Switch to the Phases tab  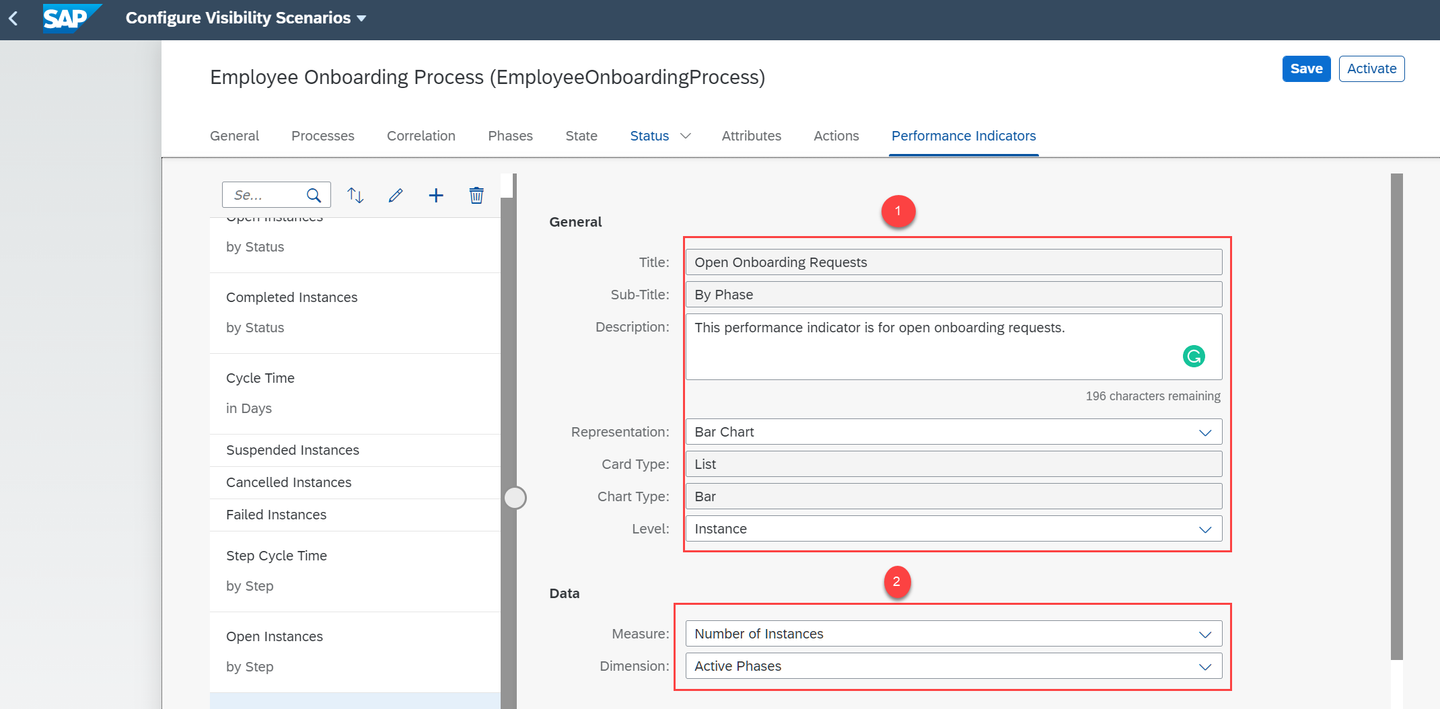[x=510, y=136]
